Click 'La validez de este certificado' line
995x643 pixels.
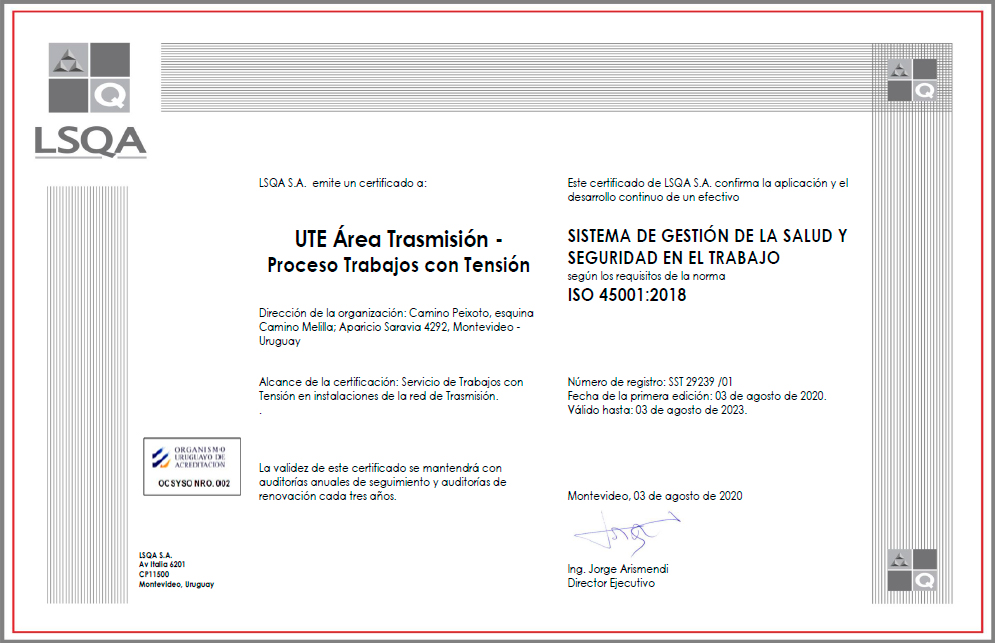coord(380,468)
